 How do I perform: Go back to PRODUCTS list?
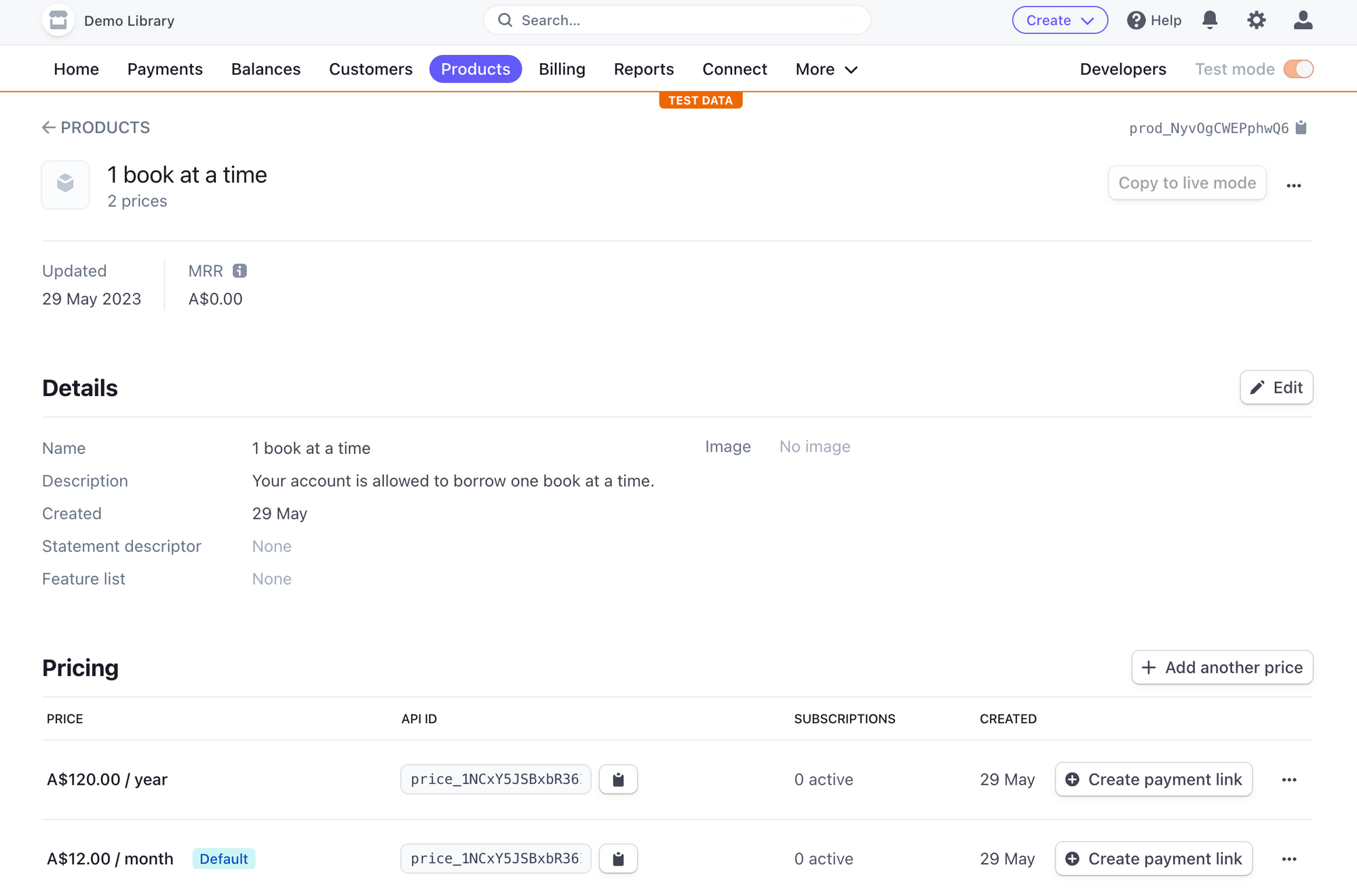click(96, 128)
